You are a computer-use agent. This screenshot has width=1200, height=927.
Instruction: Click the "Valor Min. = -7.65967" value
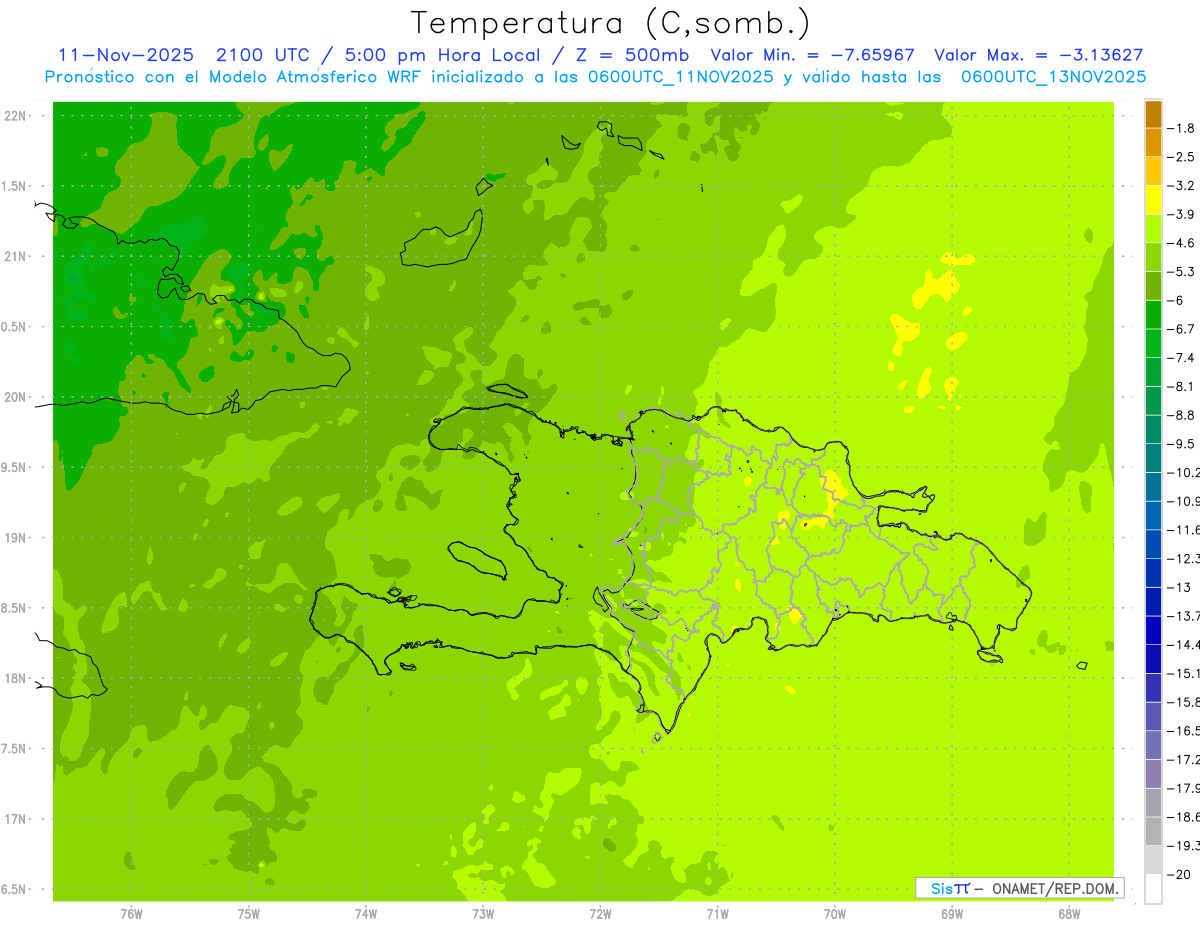coord(812,55)
